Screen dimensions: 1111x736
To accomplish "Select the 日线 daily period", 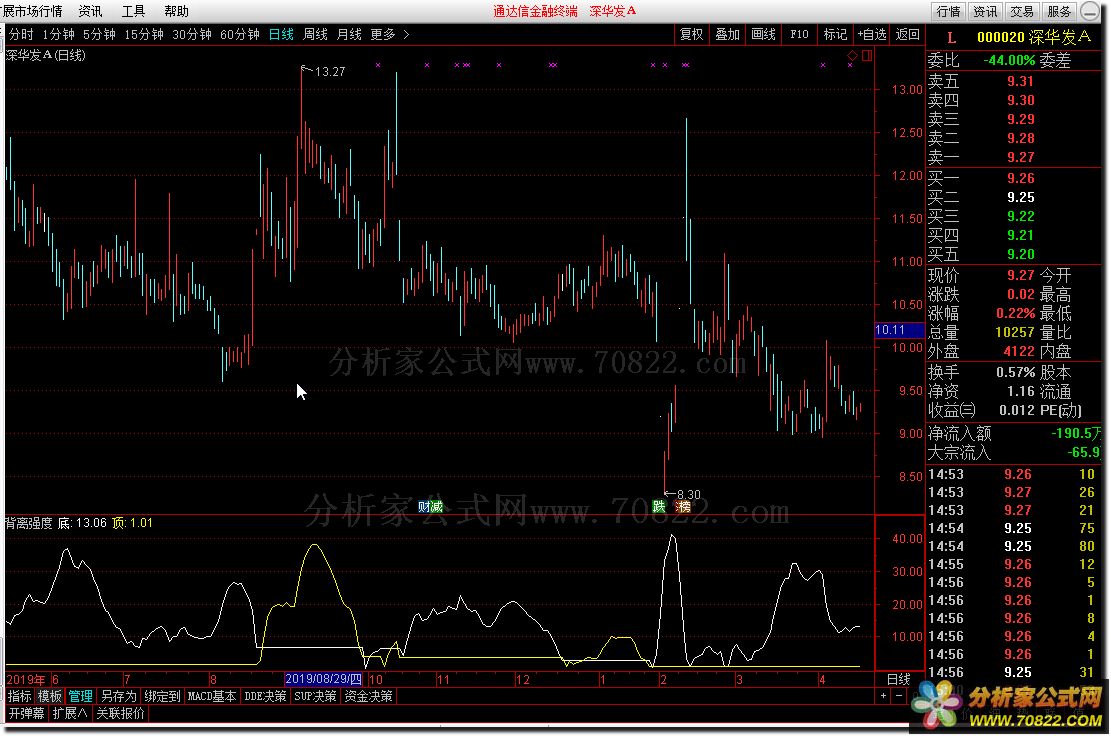I will click(x=281, y=34).
